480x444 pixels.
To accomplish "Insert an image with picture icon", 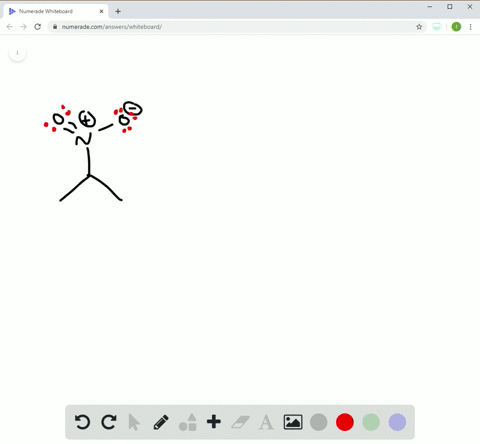I will [x=293, y=422].
